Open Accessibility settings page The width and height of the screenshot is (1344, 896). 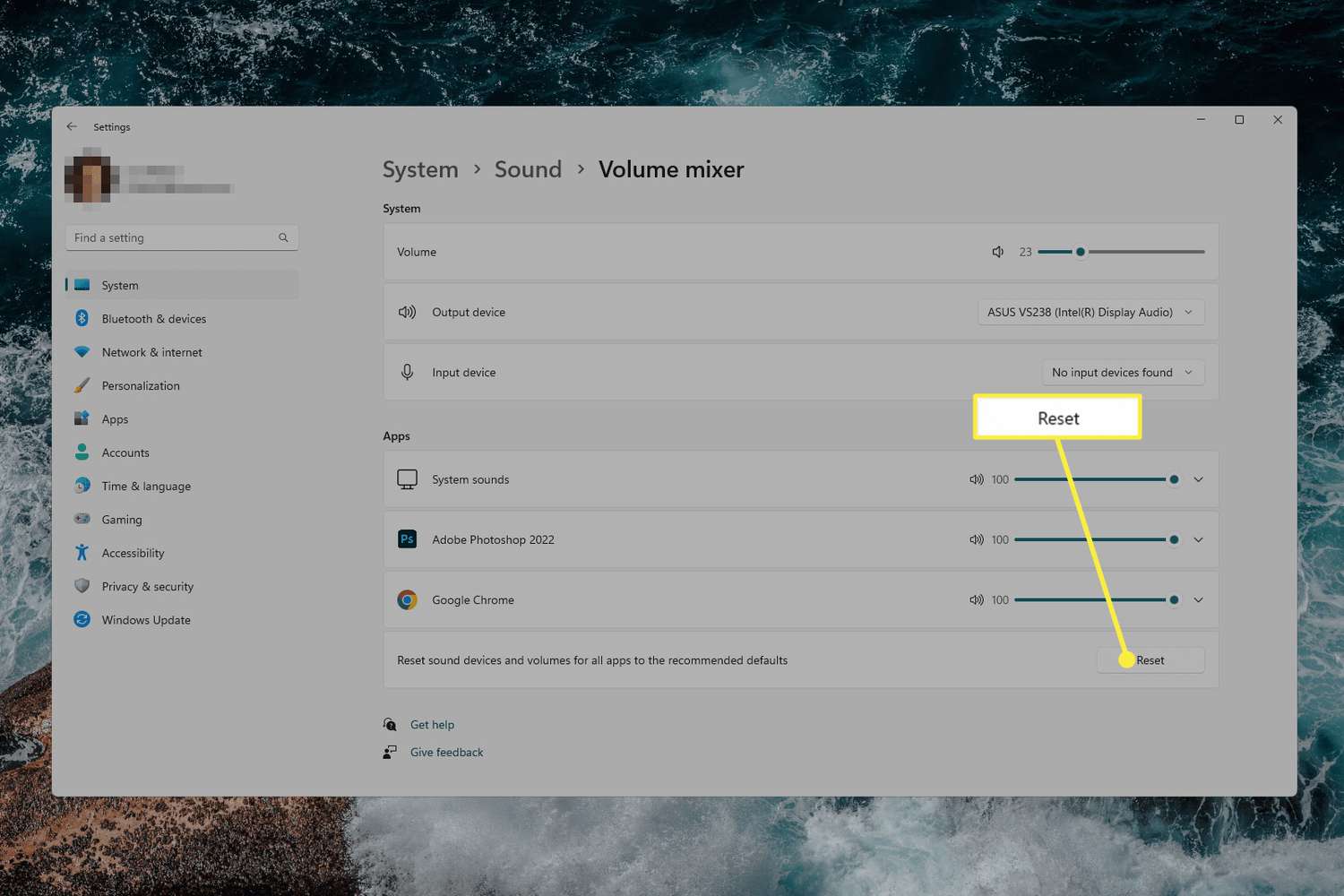[133, 553]
